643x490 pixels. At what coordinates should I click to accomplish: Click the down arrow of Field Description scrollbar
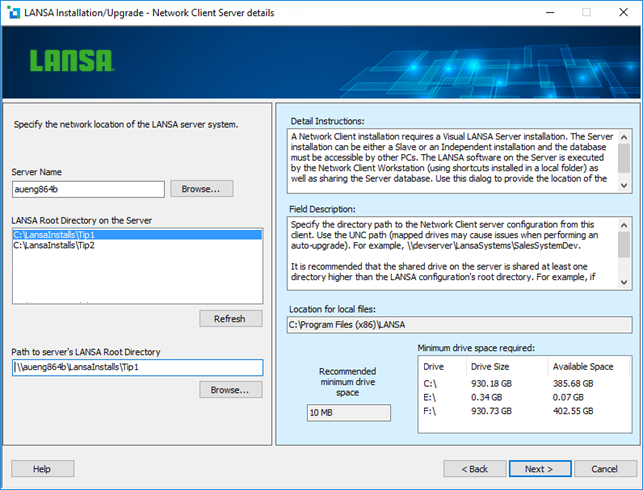click(624, 280)
